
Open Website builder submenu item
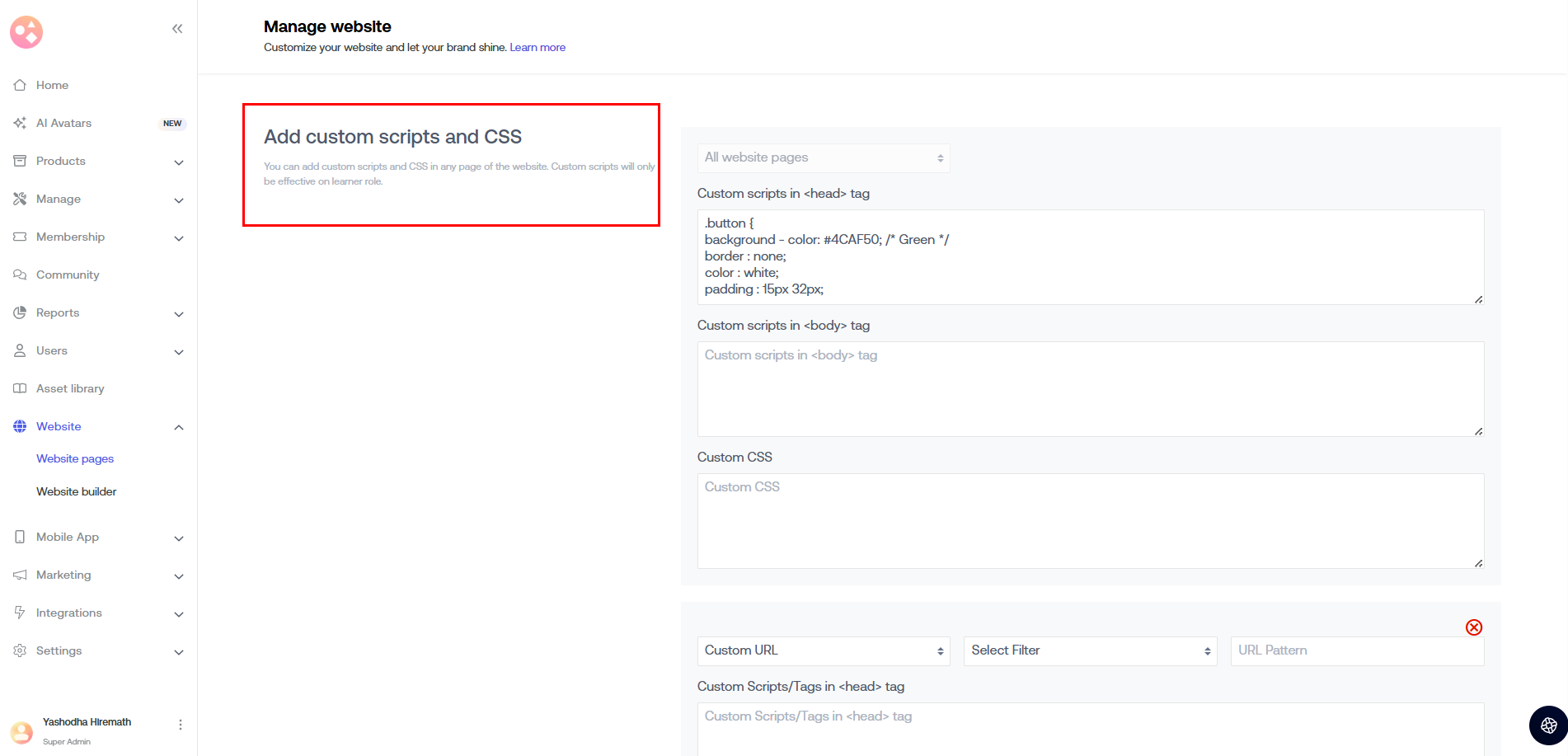coord(76,491)
